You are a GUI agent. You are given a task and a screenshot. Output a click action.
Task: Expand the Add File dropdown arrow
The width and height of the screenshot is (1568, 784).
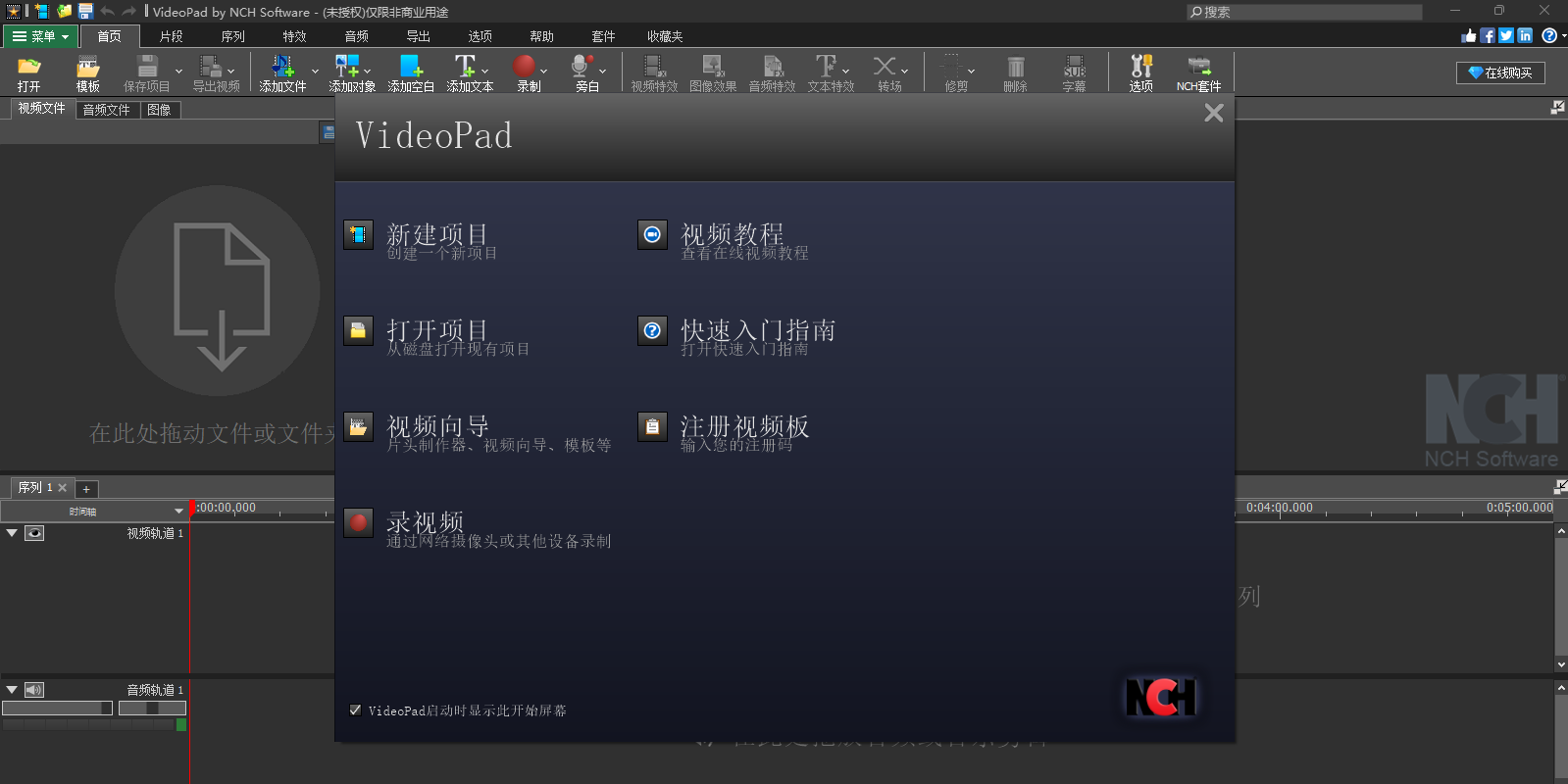pos(315,72)
